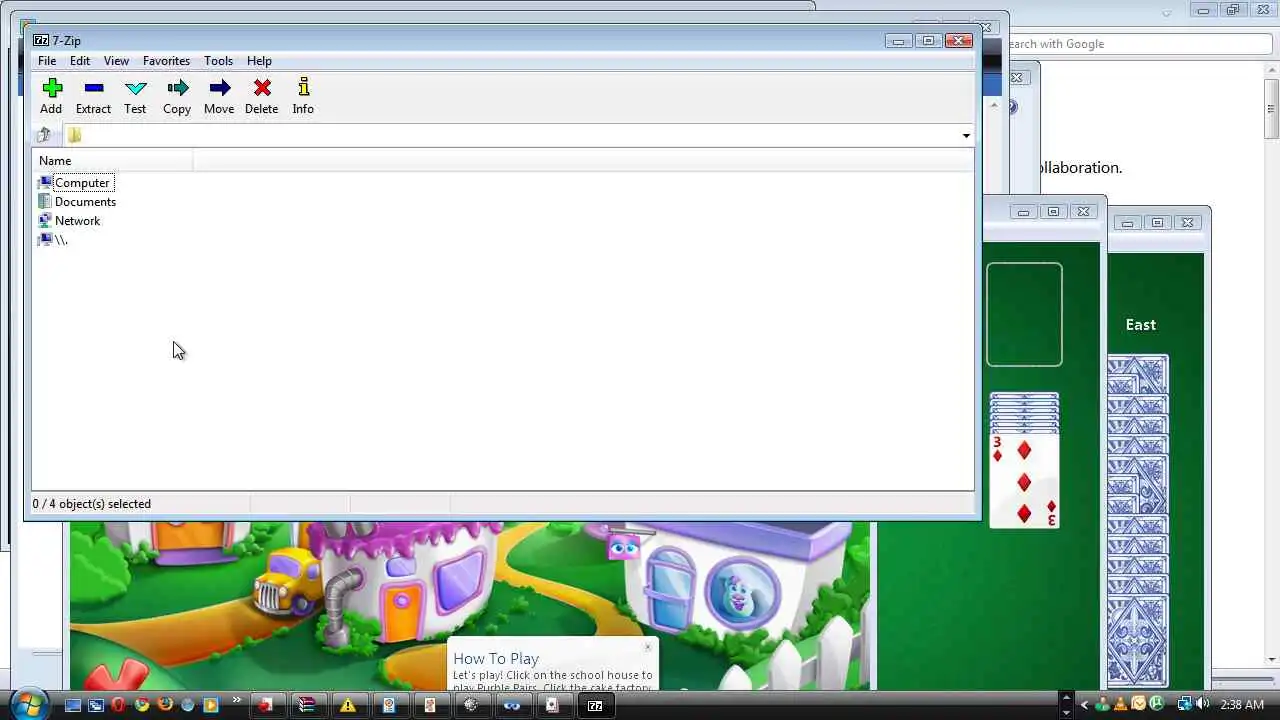Switch to the WinRAR books taskbar button
Image resolution: width=1280 pixels, height=720 pixels.
pos(307,705)
